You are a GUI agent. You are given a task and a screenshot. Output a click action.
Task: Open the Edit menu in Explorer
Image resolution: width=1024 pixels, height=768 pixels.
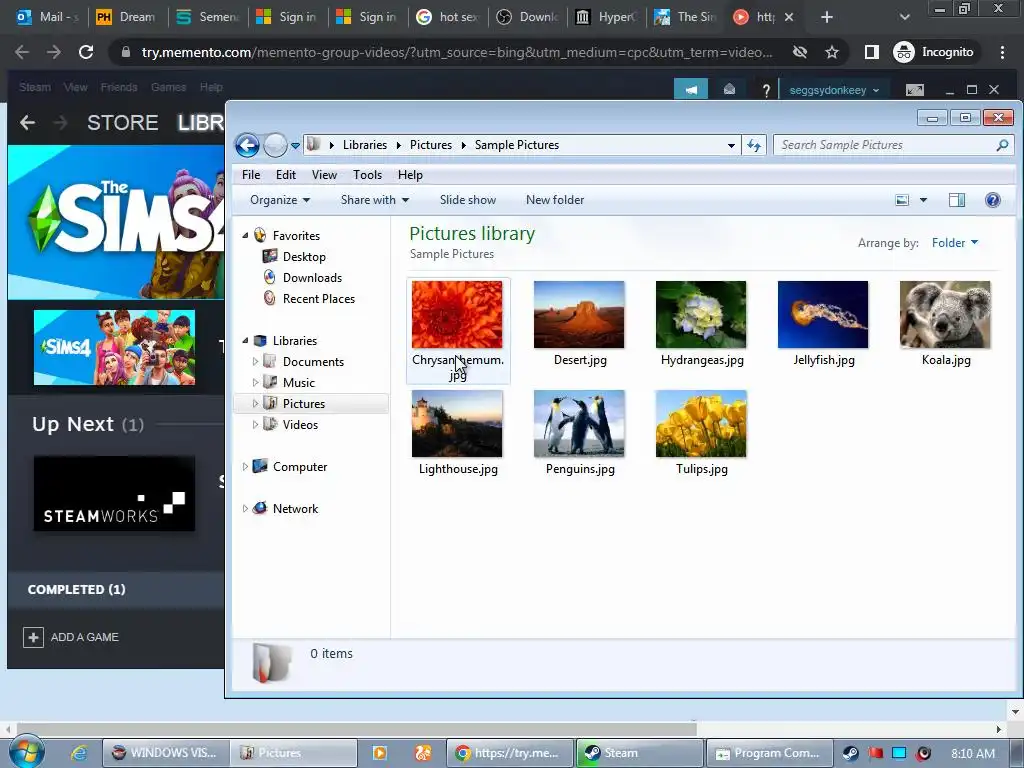[285, 174]
